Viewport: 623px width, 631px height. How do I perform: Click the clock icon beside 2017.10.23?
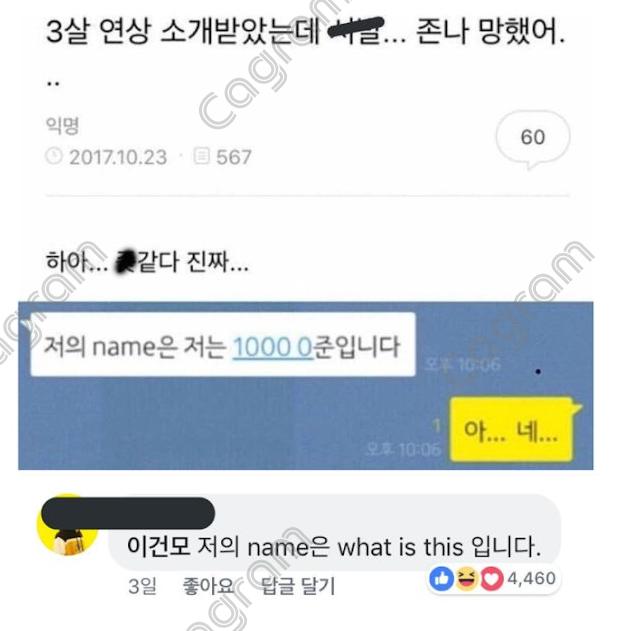(x=54, y=156)
